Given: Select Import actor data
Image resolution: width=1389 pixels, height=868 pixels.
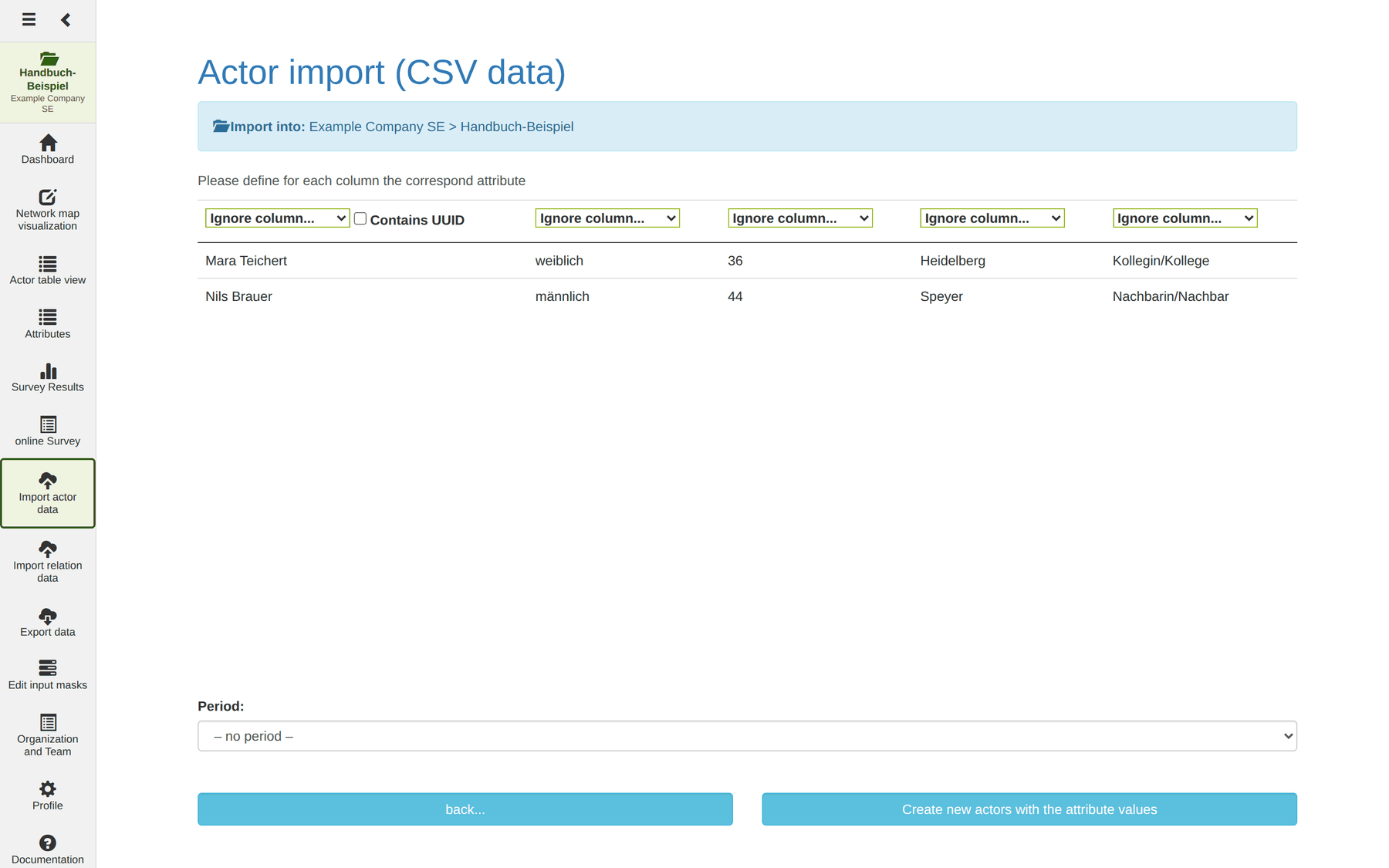Looking at the screenshot, I should (x=48, y=493).
